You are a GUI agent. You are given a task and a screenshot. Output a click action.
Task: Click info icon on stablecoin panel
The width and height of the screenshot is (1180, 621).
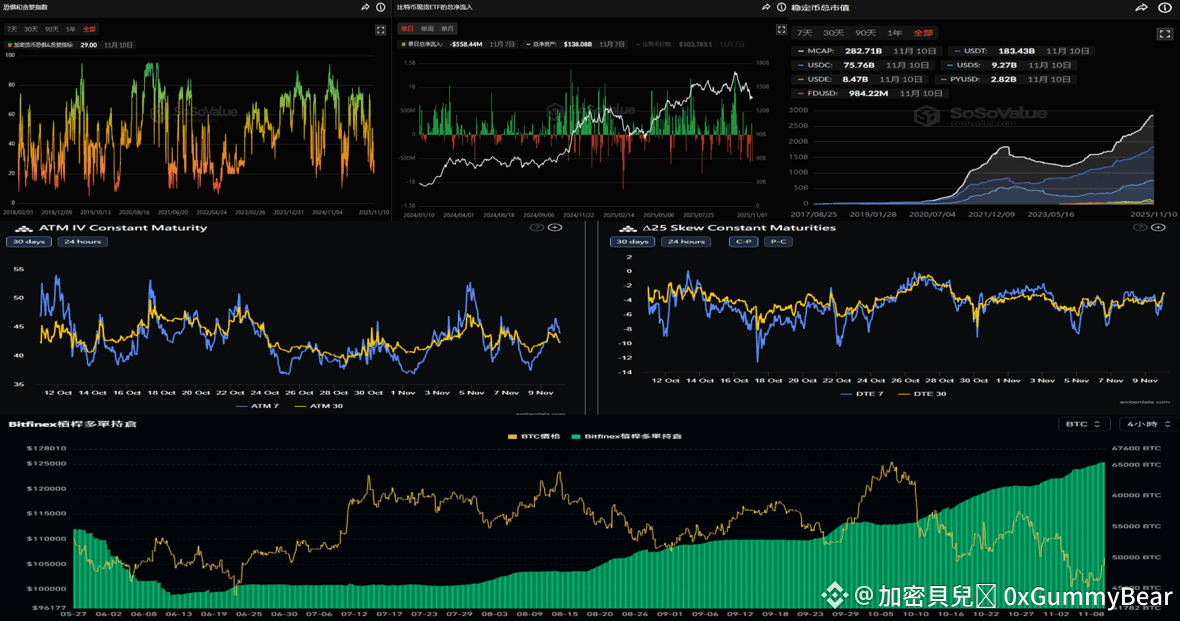coord(1164,7)
